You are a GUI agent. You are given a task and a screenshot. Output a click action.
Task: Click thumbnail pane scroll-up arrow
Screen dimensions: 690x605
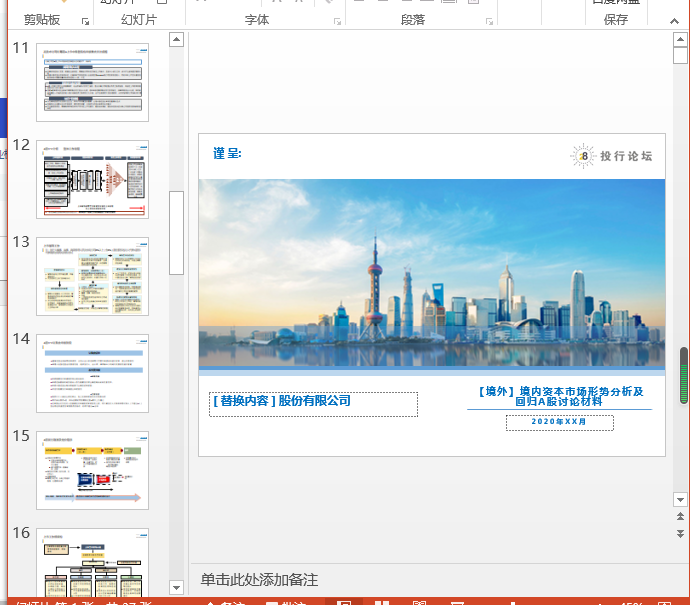pyautogui.click(x=176, y=40)
